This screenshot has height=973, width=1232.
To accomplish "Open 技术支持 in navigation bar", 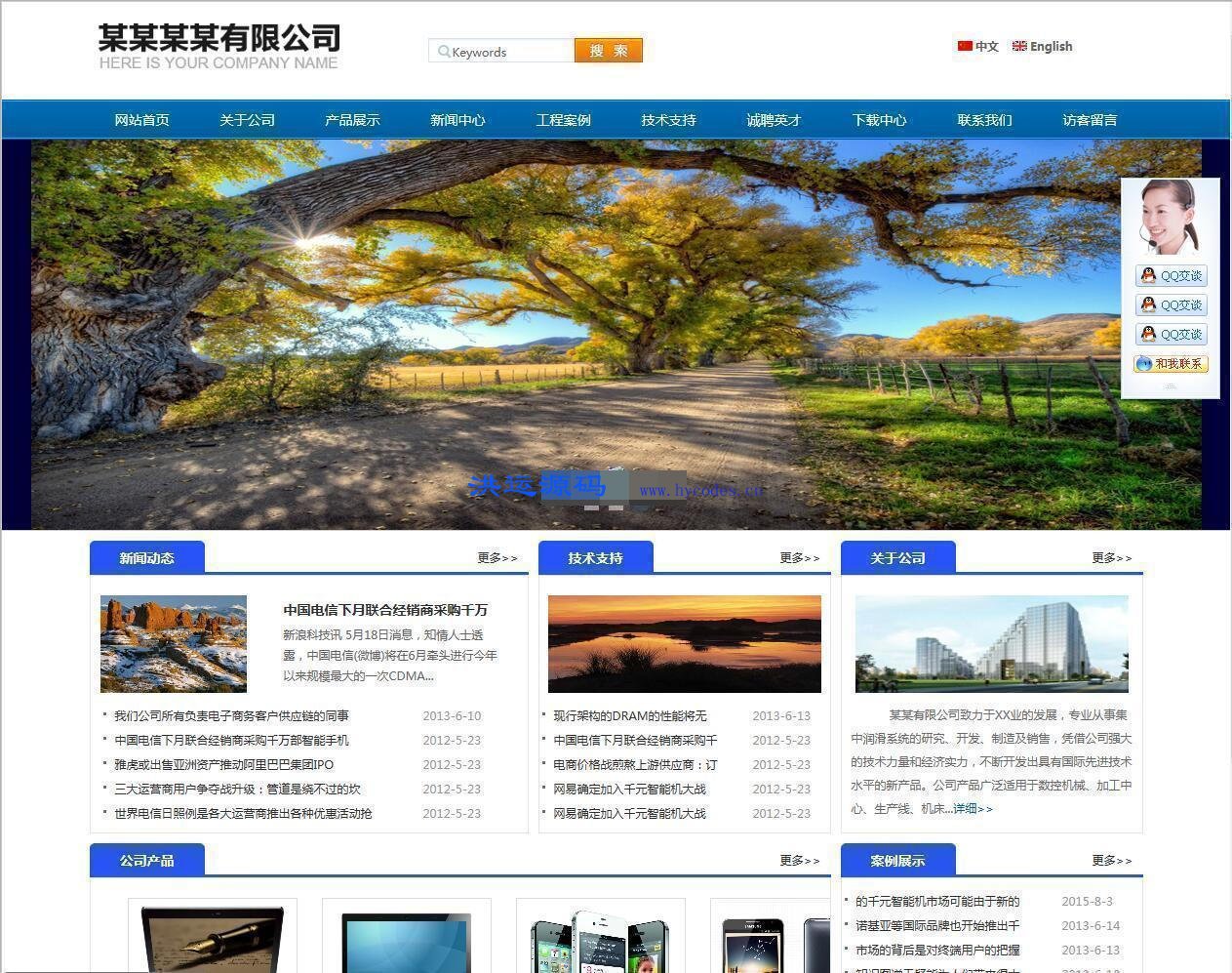I will click(669, 120).
